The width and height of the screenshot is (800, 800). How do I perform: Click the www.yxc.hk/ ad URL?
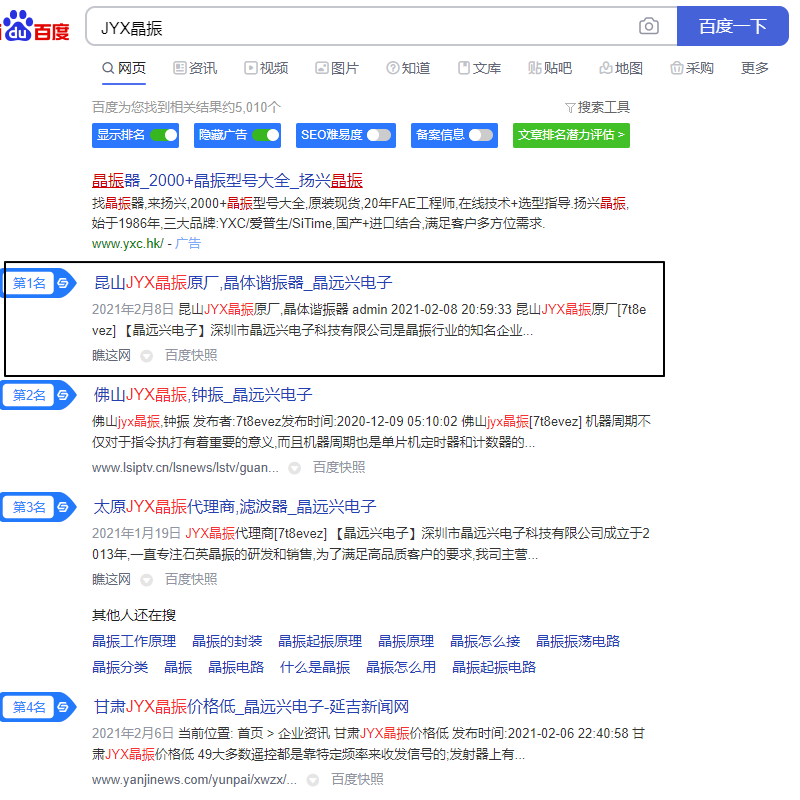click(x=128, y=243)
